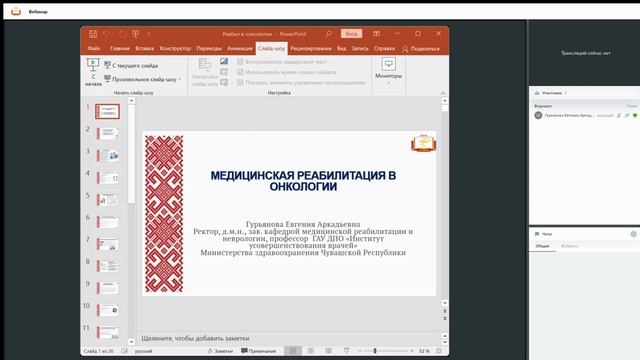Open the Конструктор ribbon tab
Screen dimensions: 640x360
pyautogui.click(x=175, y=48)
